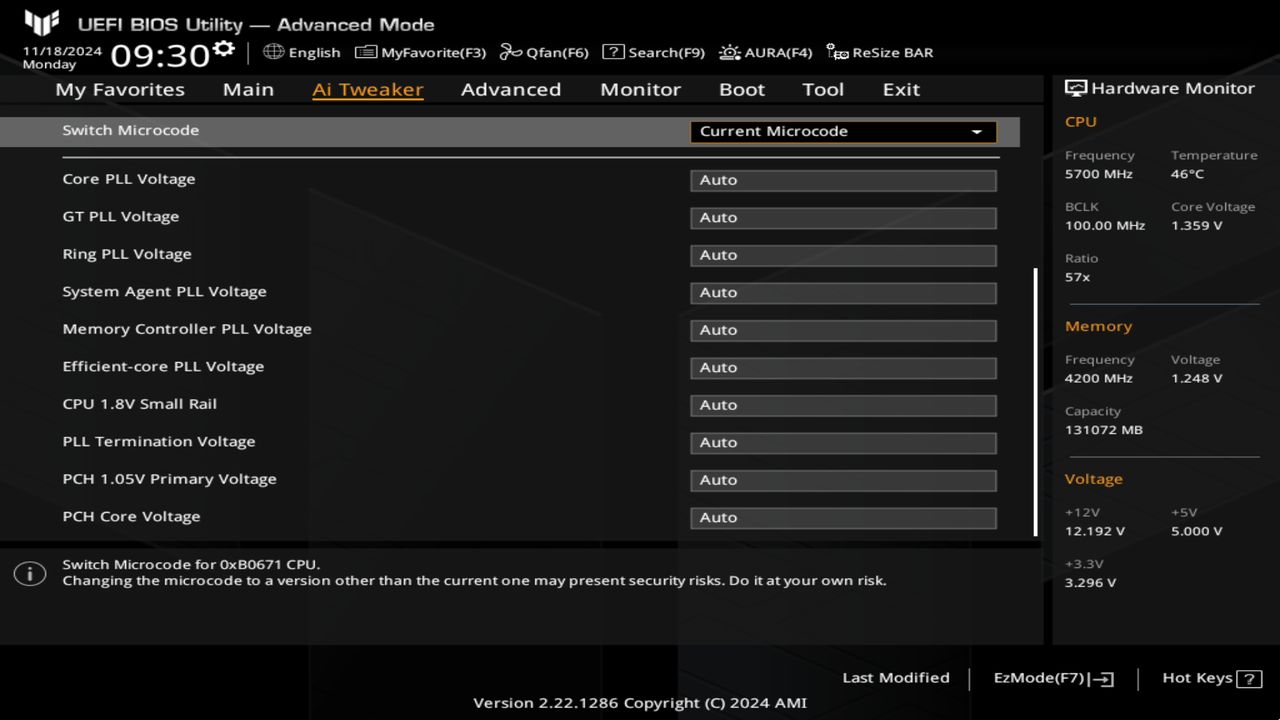Click the +5V reading 5.000 V
The image size is (1280, 720).
(1197, 532)
